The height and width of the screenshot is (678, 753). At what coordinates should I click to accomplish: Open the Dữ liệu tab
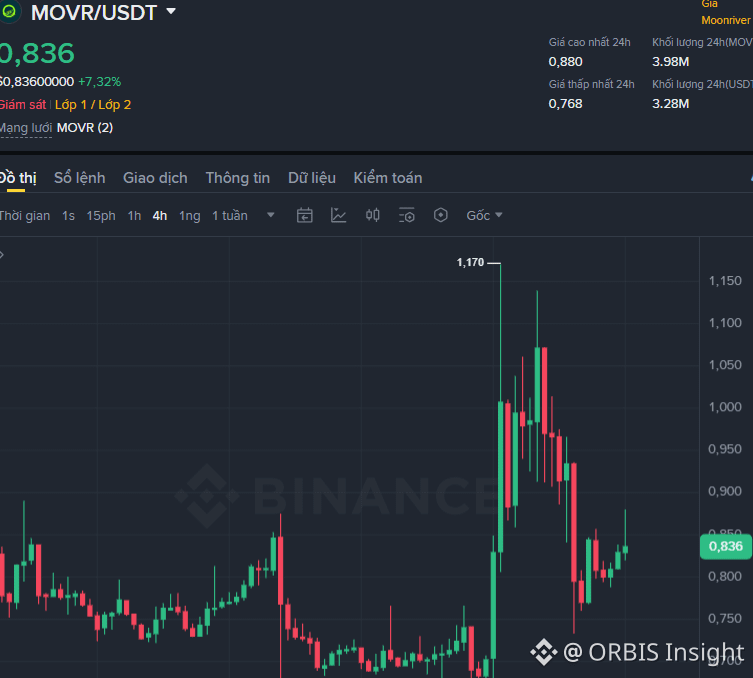tap(312, 178)
